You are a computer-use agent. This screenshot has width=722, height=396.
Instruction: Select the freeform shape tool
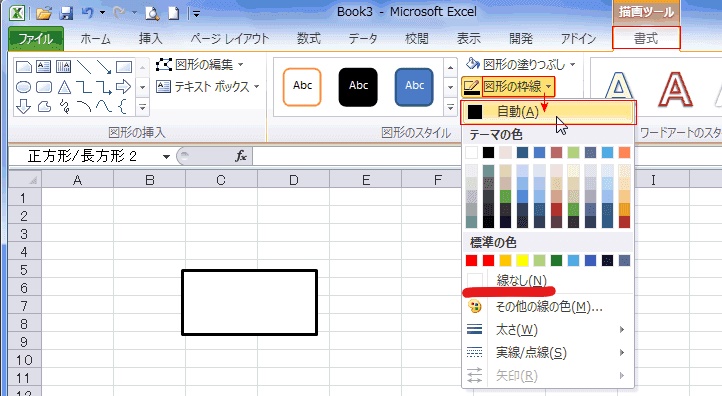(x=44, y=107)
